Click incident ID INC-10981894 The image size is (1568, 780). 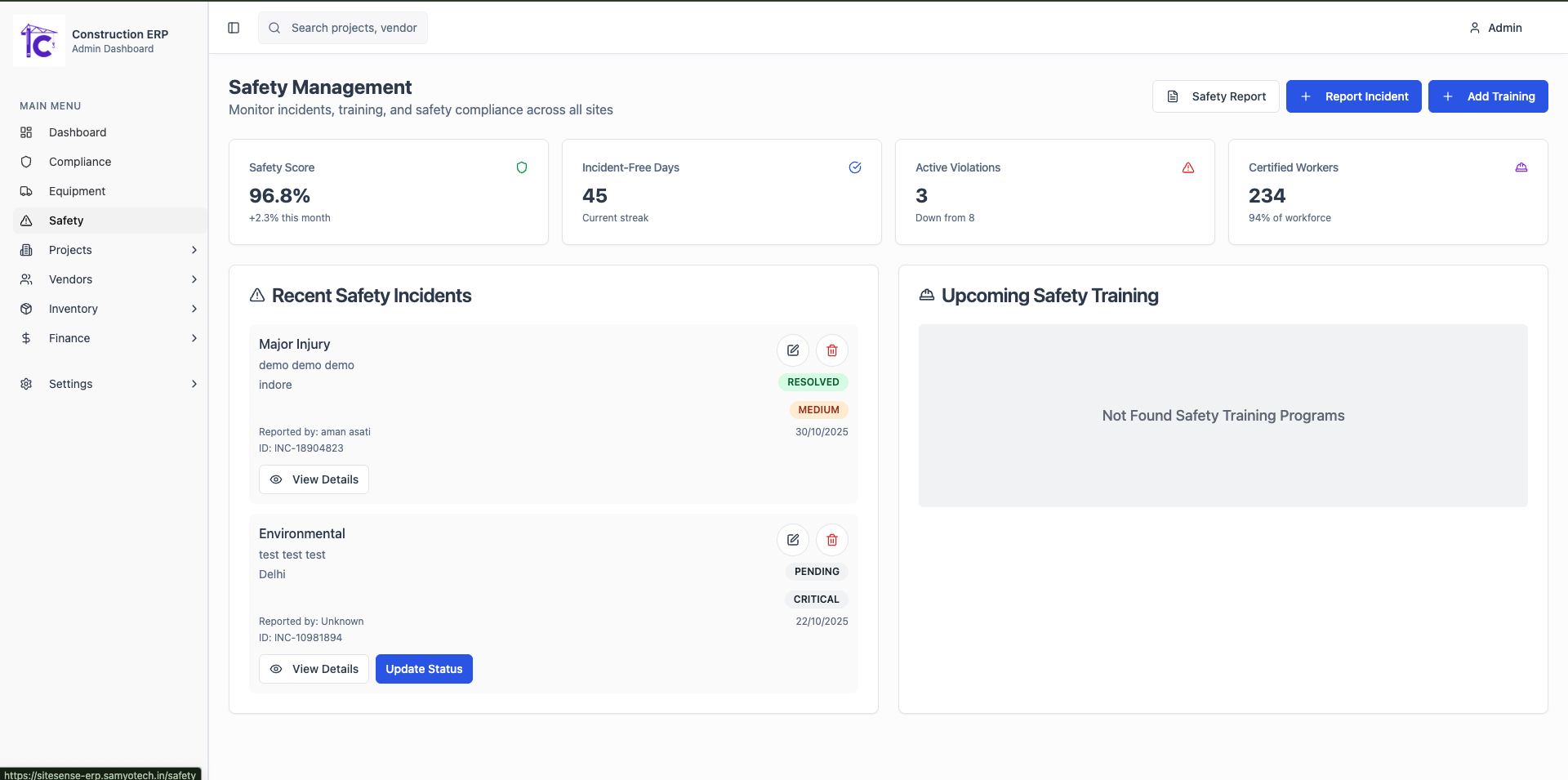coord(301,638)
